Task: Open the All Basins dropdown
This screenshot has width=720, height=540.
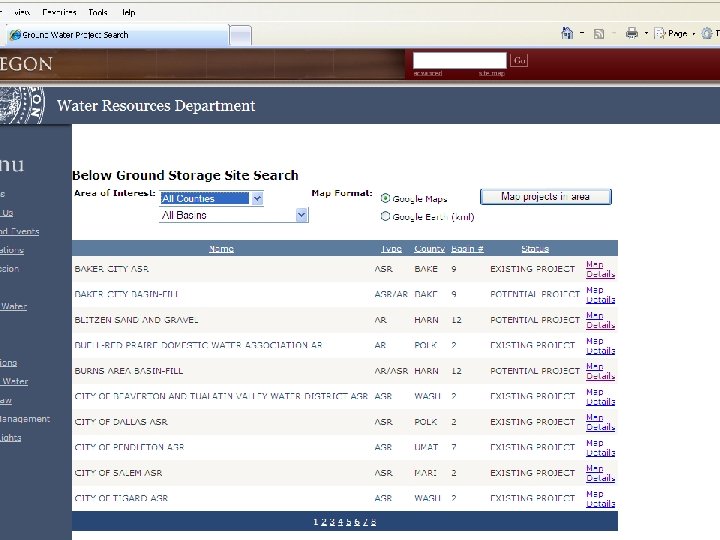Action: point(234,215)
